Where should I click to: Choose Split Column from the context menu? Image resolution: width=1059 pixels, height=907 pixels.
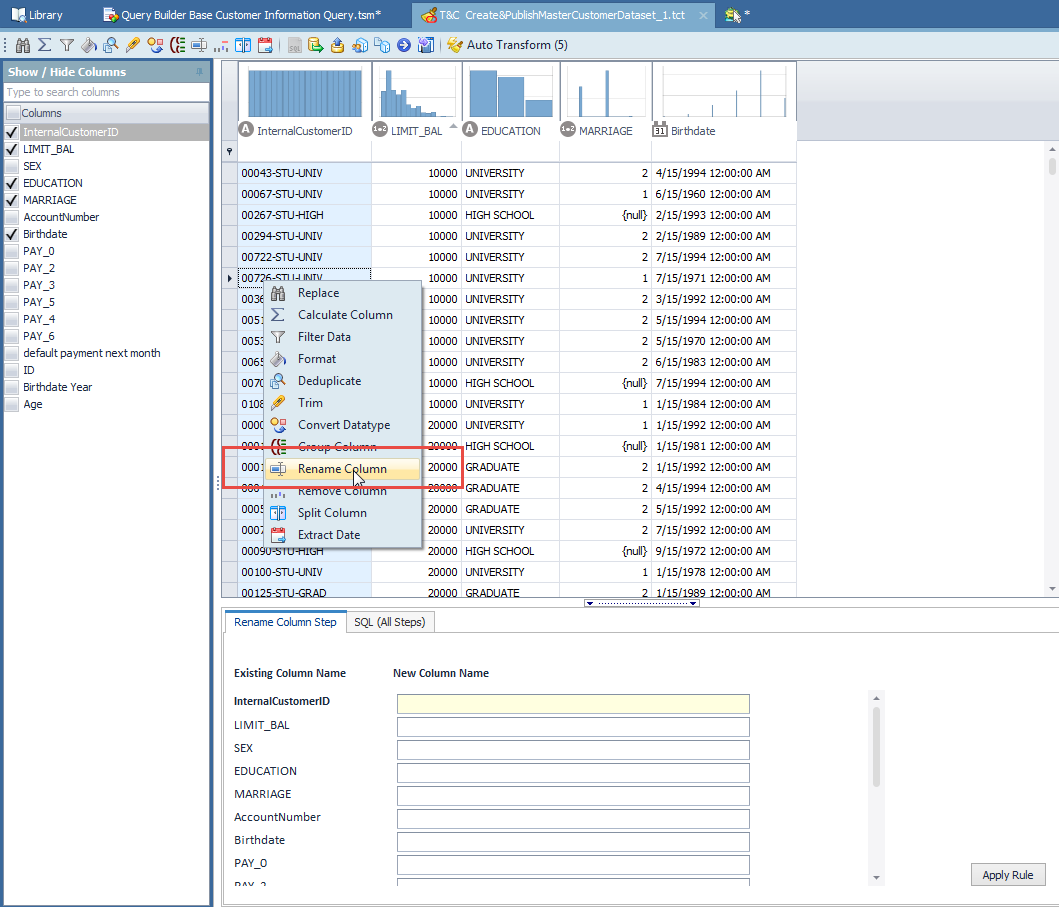click(x=342, y=513)
